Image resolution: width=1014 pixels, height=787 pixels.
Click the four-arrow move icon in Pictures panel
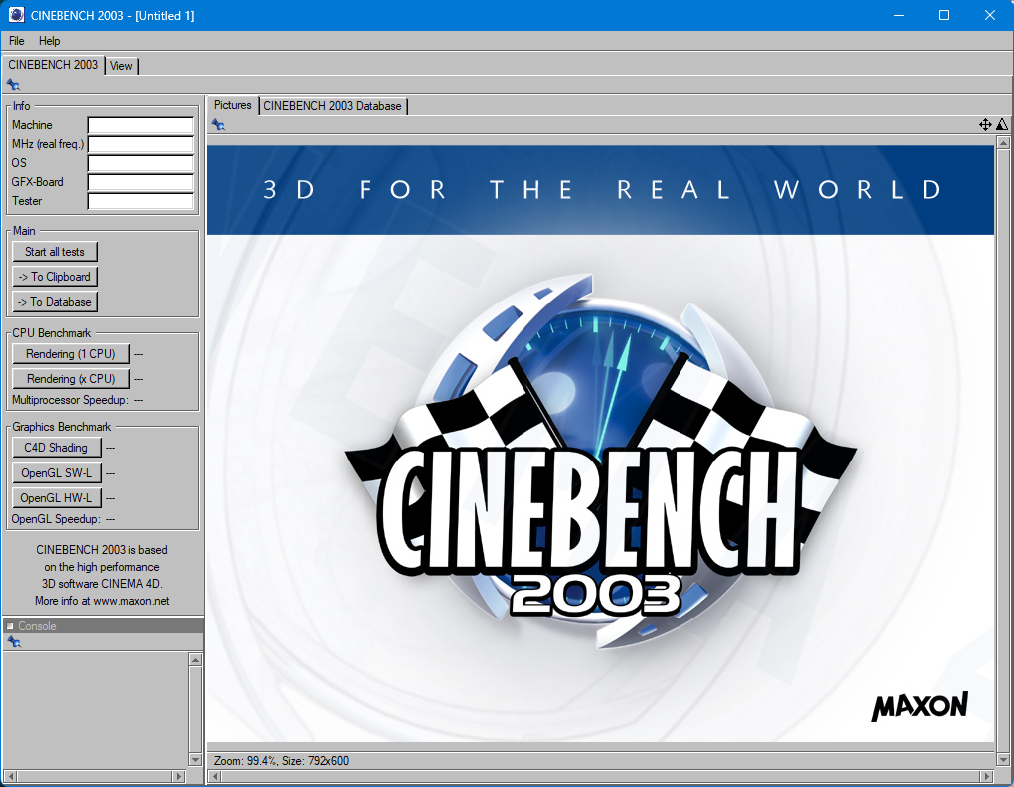985,124
